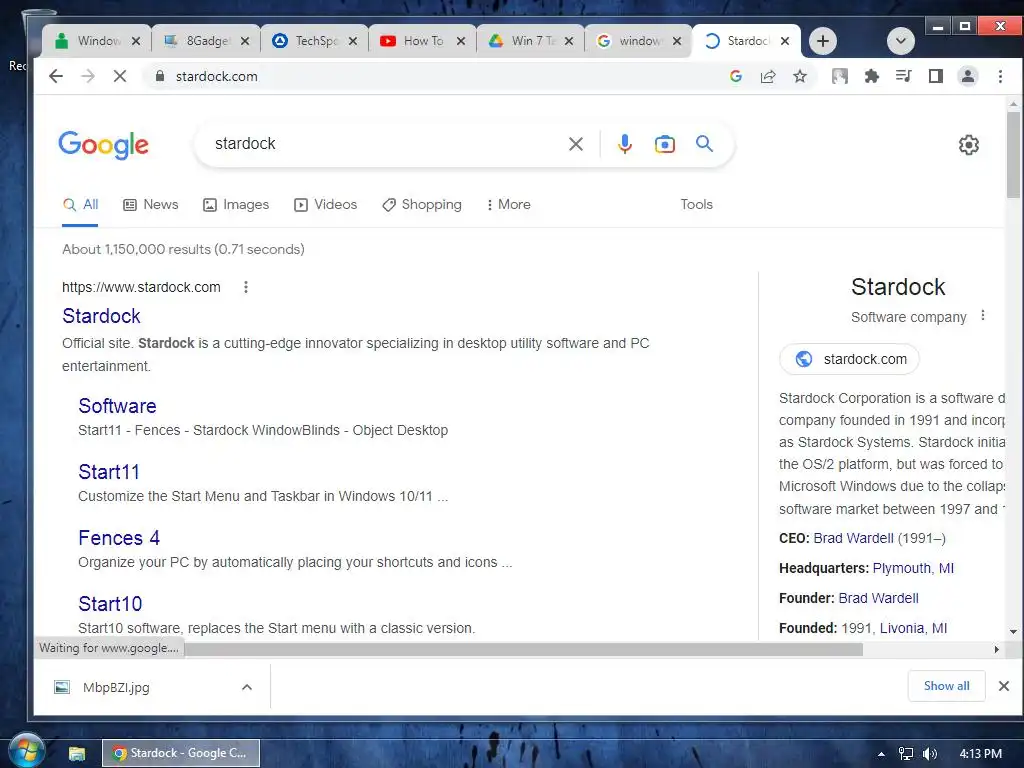Screen dimensions: 1024x768
Task: Click Show all downloads button
Action: click(x=946, y=686)
